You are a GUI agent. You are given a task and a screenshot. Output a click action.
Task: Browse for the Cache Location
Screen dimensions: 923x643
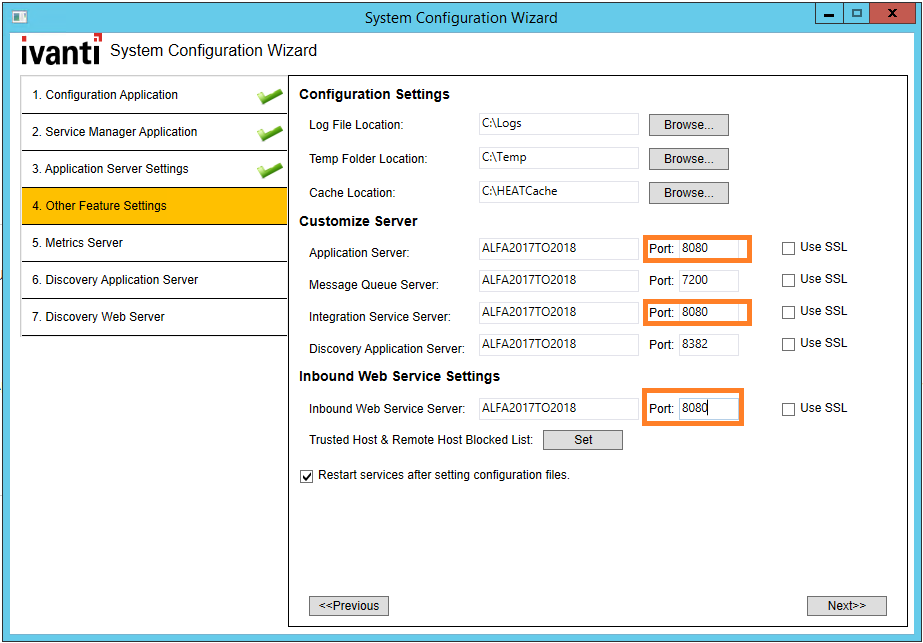(688, 192)
